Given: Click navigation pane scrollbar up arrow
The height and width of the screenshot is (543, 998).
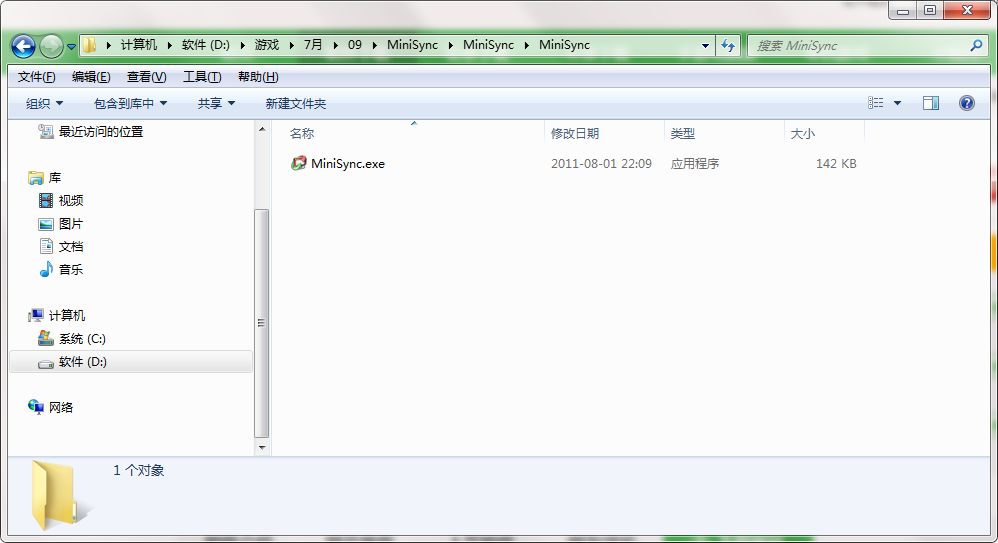Looking at the screenshot, I should (x=262, y=129).
